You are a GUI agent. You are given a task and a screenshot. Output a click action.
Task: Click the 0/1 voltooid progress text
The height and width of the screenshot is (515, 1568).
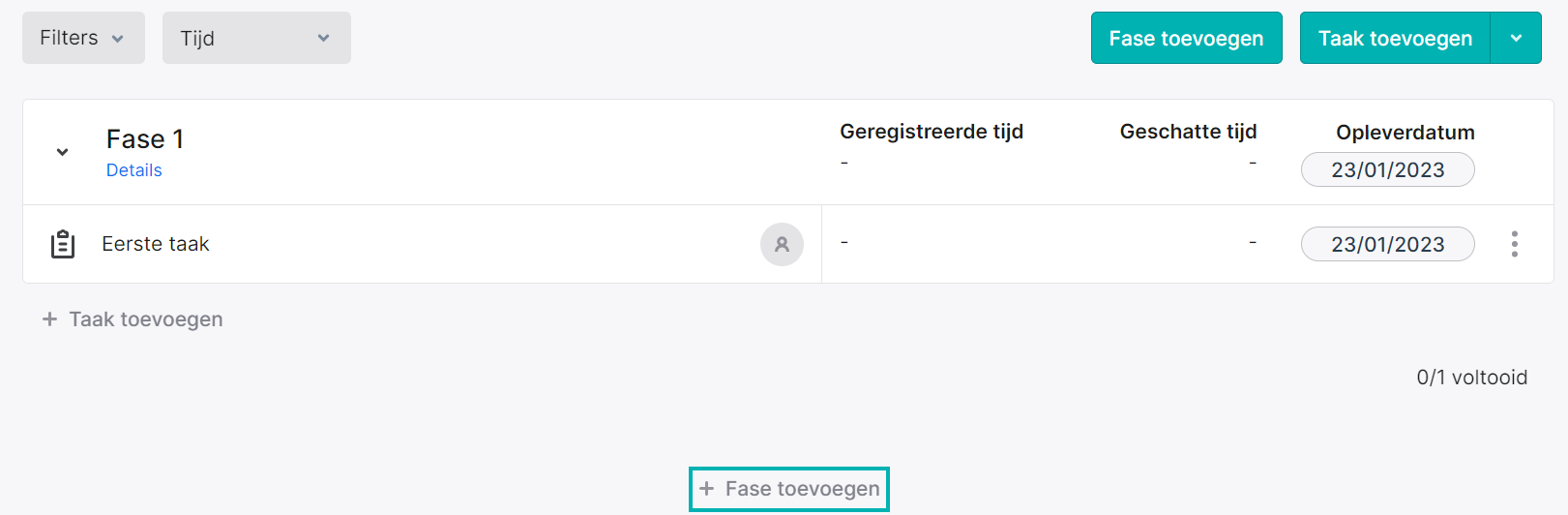tap(1471, 378)
